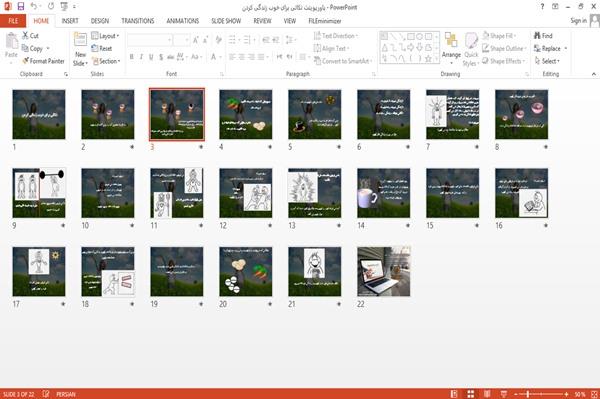Toggle Underline formatting
This screenshot has width=600, height=399.
(151, 57)
